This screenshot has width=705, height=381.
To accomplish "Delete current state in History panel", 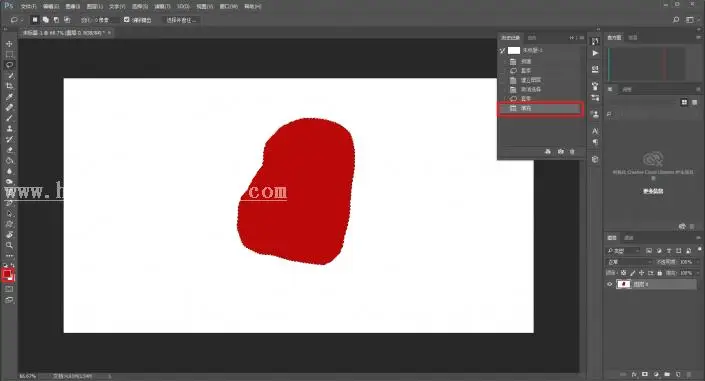I will pyautogui.click(x=572, y=152).
